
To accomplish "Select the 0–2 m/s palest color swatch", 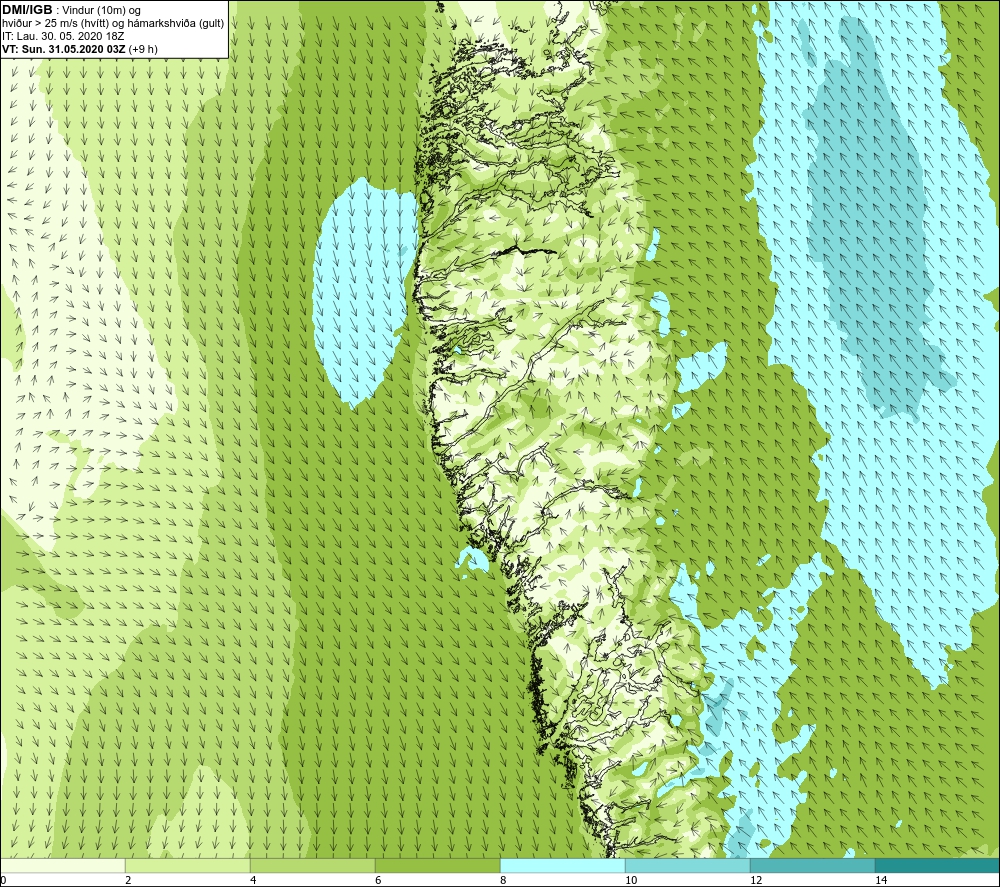I will (x=62, y=865).
